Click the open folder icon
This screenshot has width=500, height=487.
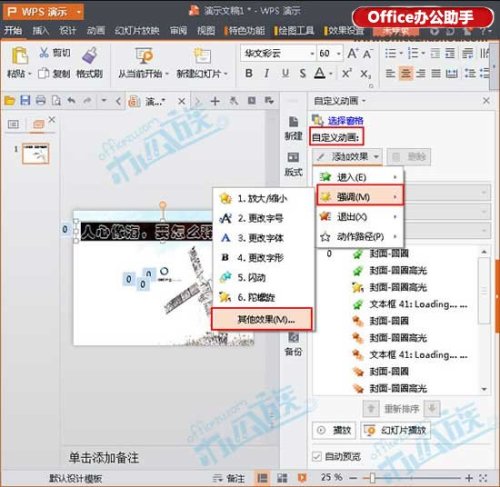pos(9,100)
